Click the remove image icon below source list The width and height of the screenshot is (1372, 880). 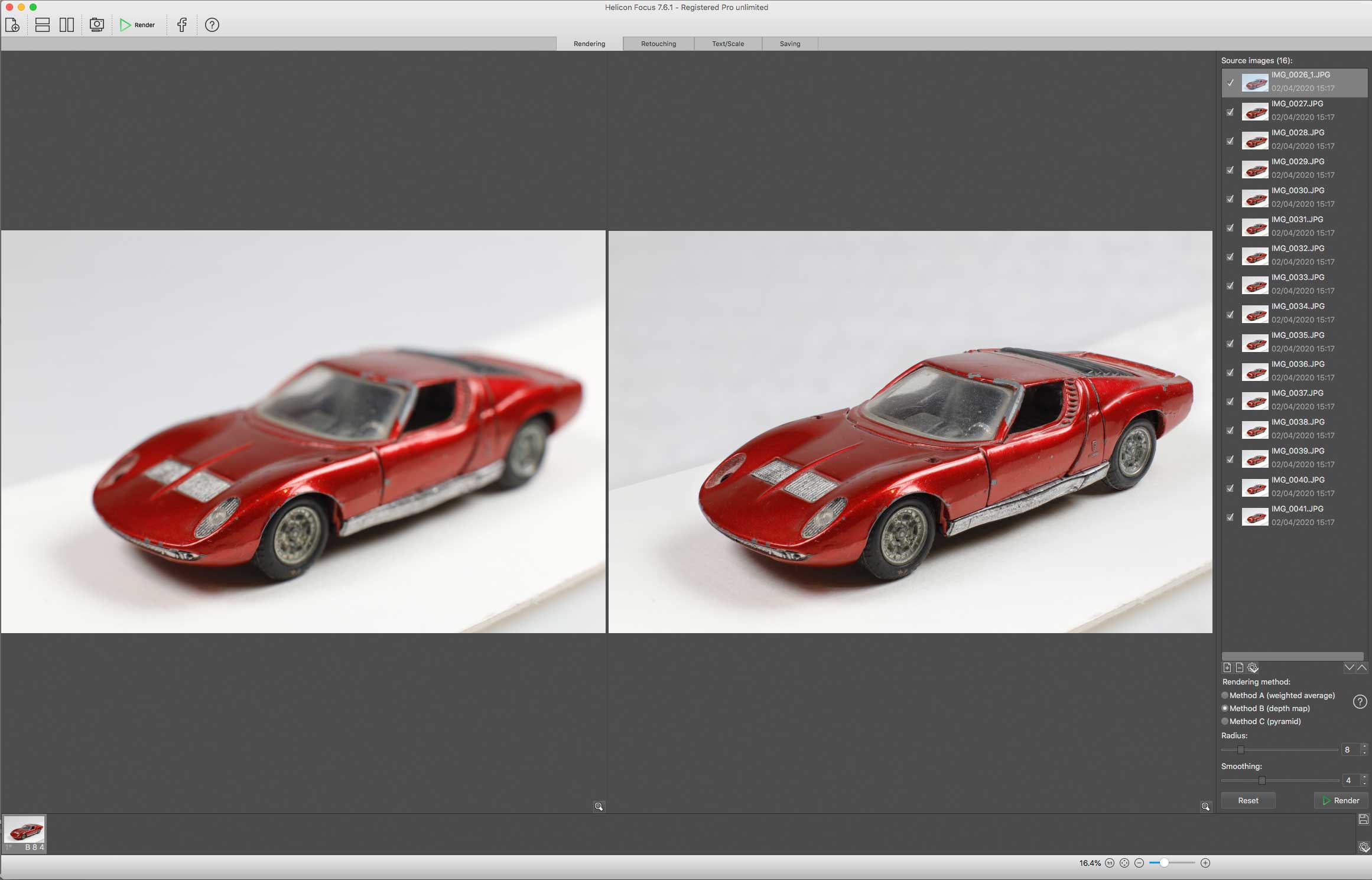tap(1240, 668)
